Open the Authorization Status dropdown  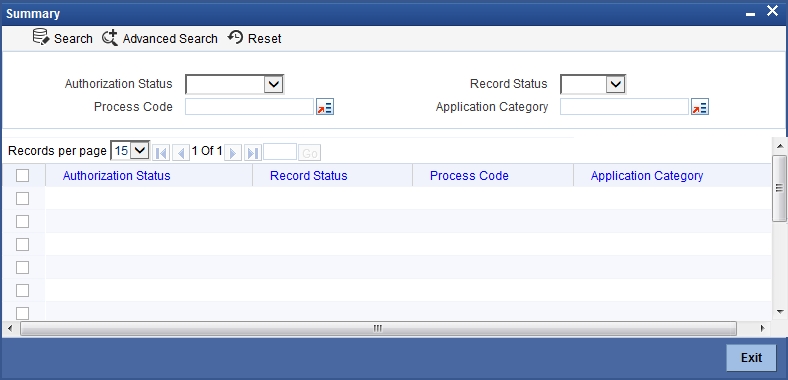tap(235, 84)
